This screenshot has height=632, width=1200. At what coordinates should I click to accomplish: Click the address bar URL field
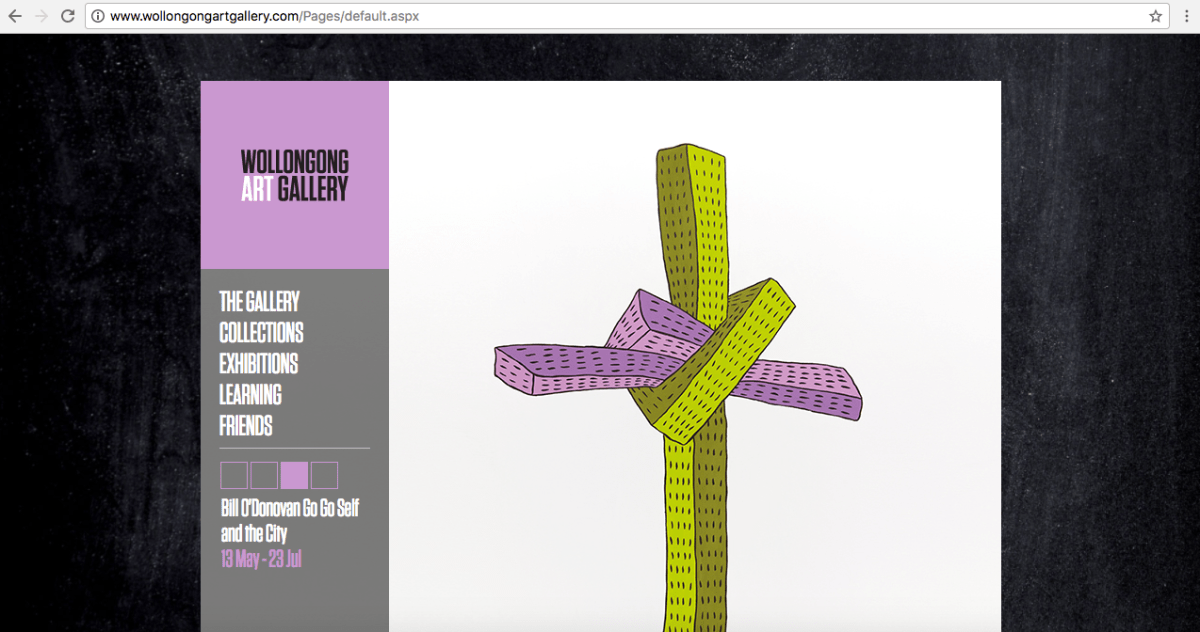coord(600,16)
